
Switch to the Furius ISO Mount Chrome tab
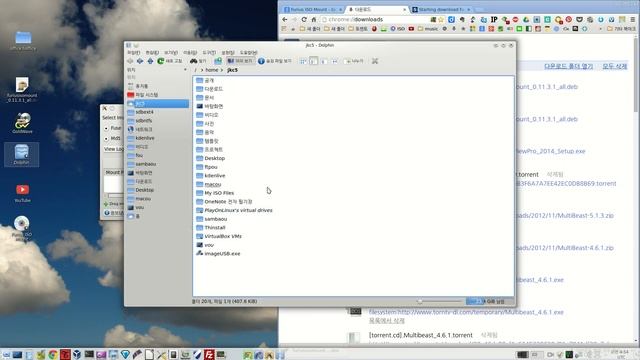click(313, 9)
